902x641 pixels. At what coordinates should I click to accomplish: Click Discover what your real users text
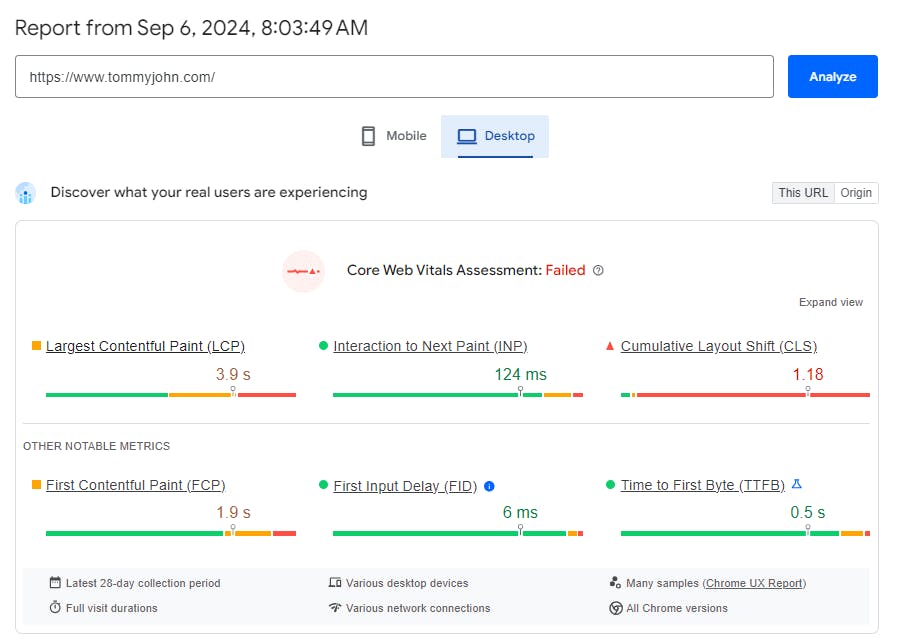pyautogui.click(x=209, y=192)
